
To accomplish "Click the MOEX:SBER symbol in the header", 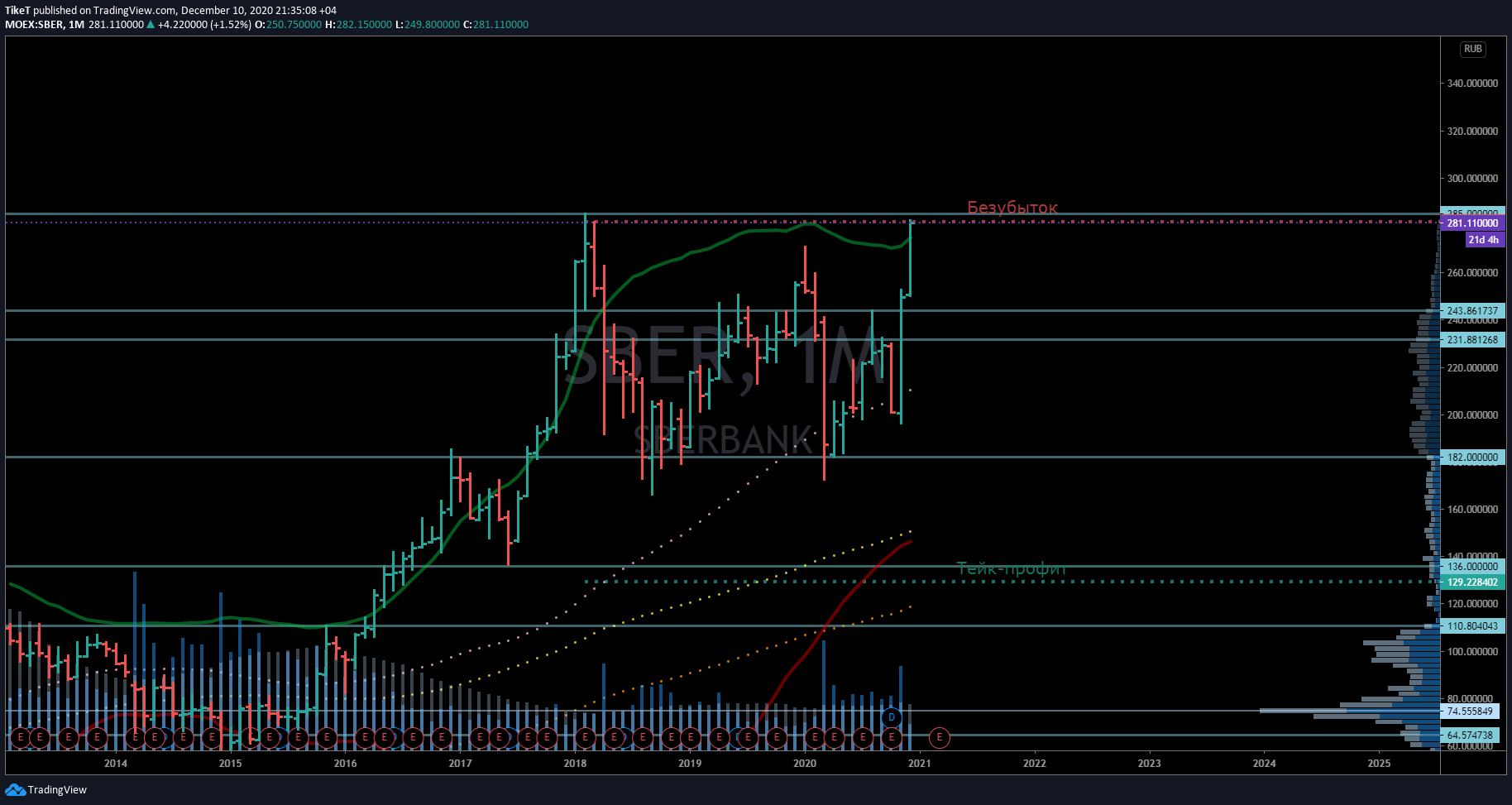I will click(34, 25).
